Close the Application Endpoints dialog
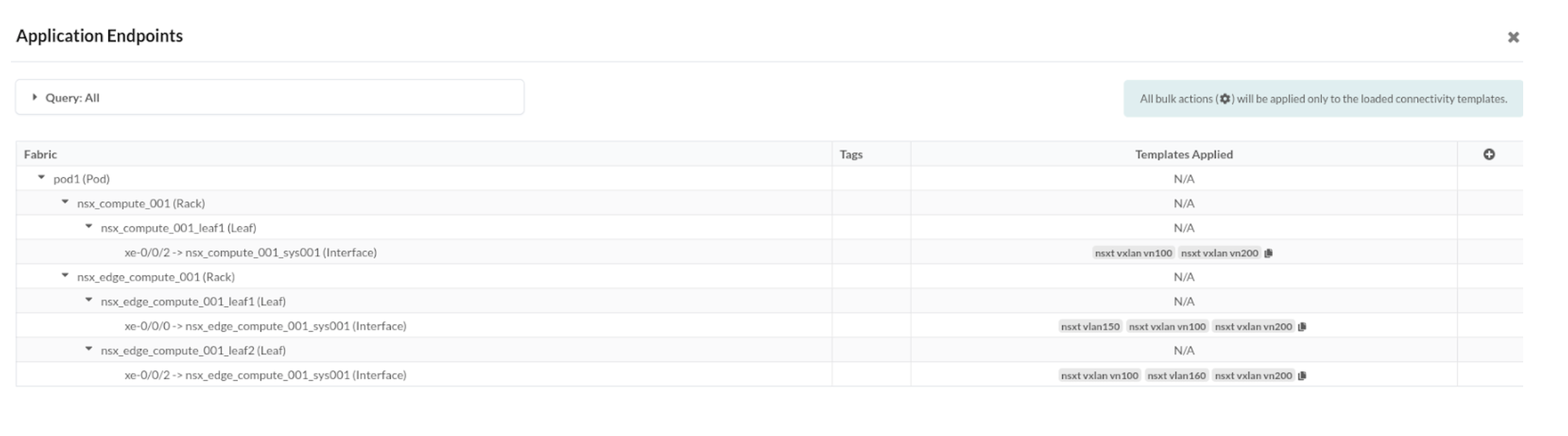This screenshot has width=1568, height=436. (x=1513, y=38)
